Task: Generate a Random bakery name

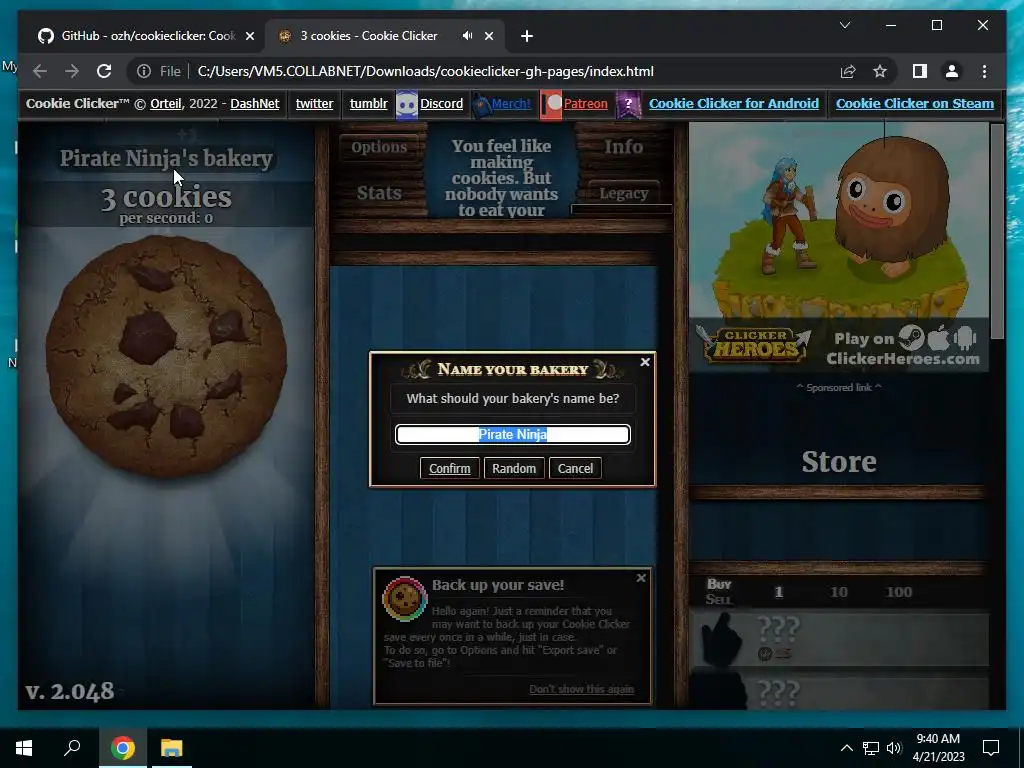Action: (x=514, y=468)
